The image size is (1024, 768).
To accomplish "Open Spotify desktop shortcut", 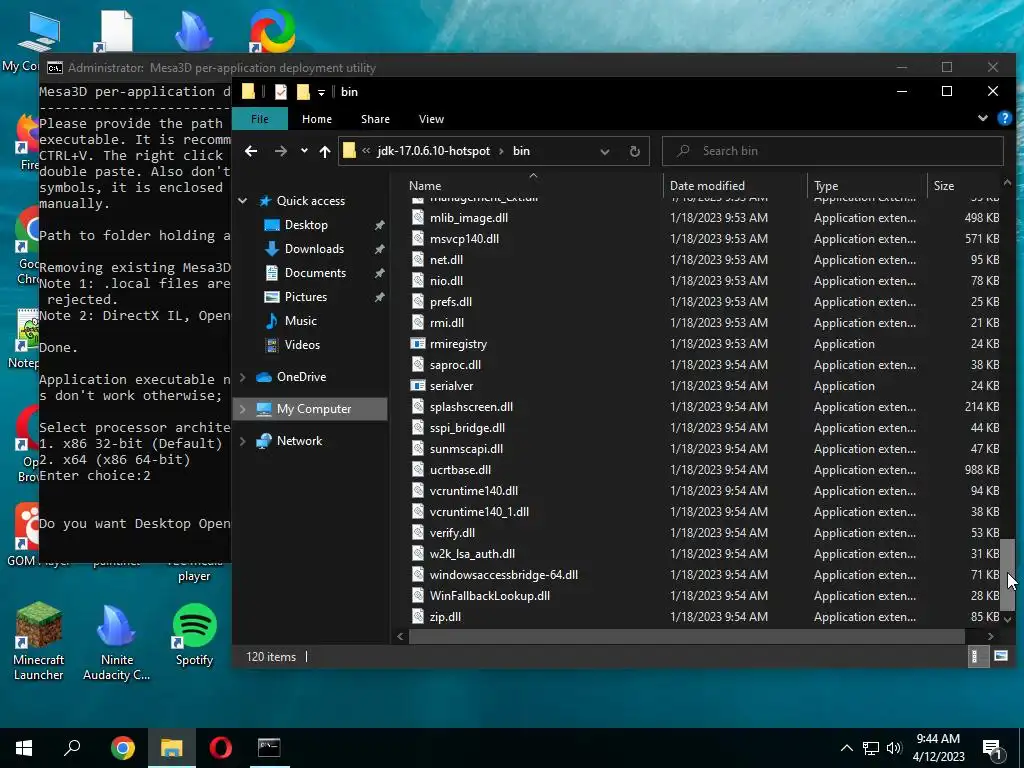I will (x=194, y=634).
